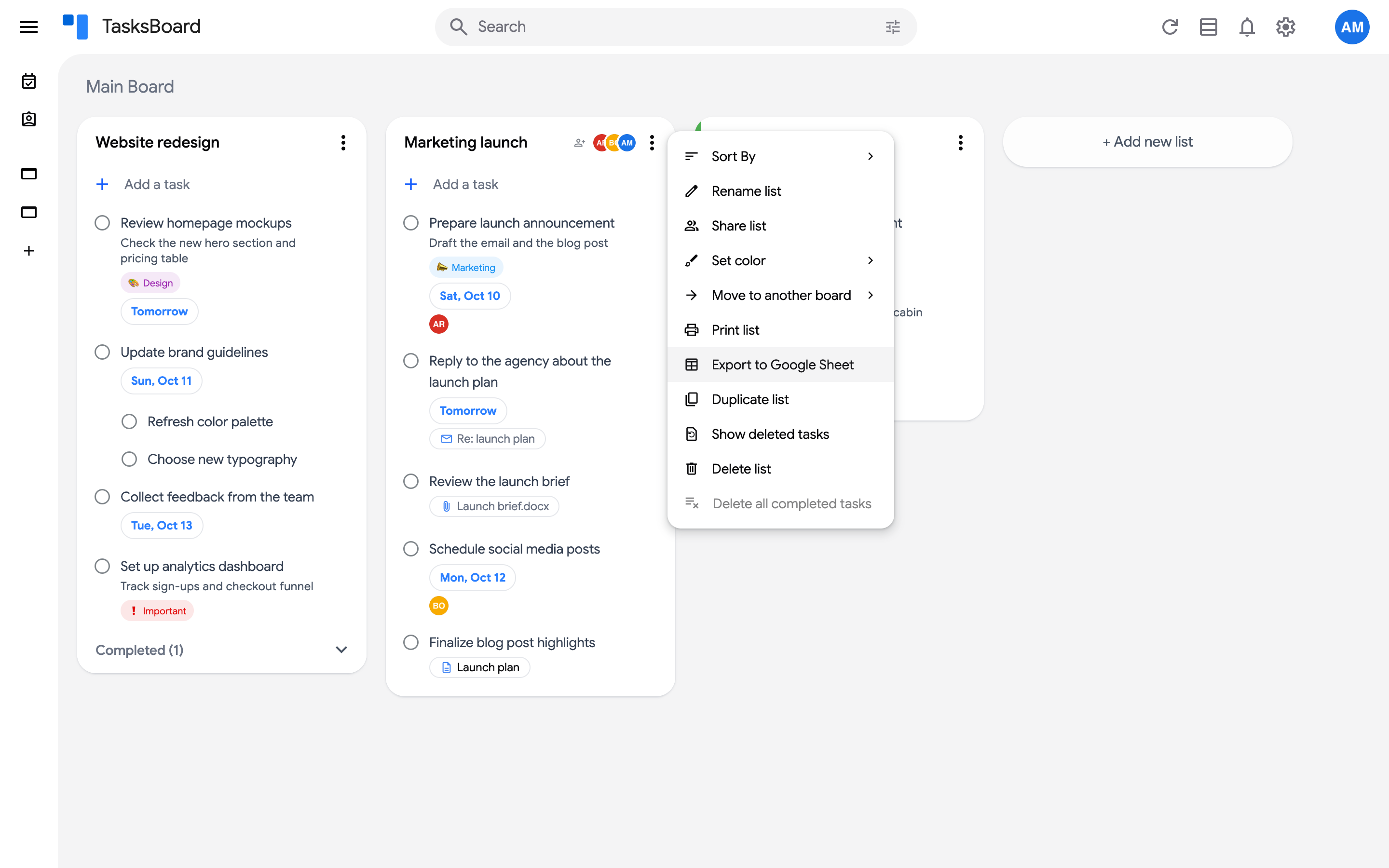Open the calendar tasks sidebar icon
The width and height of the screenshot is (1389, 868).
(29, 81)
